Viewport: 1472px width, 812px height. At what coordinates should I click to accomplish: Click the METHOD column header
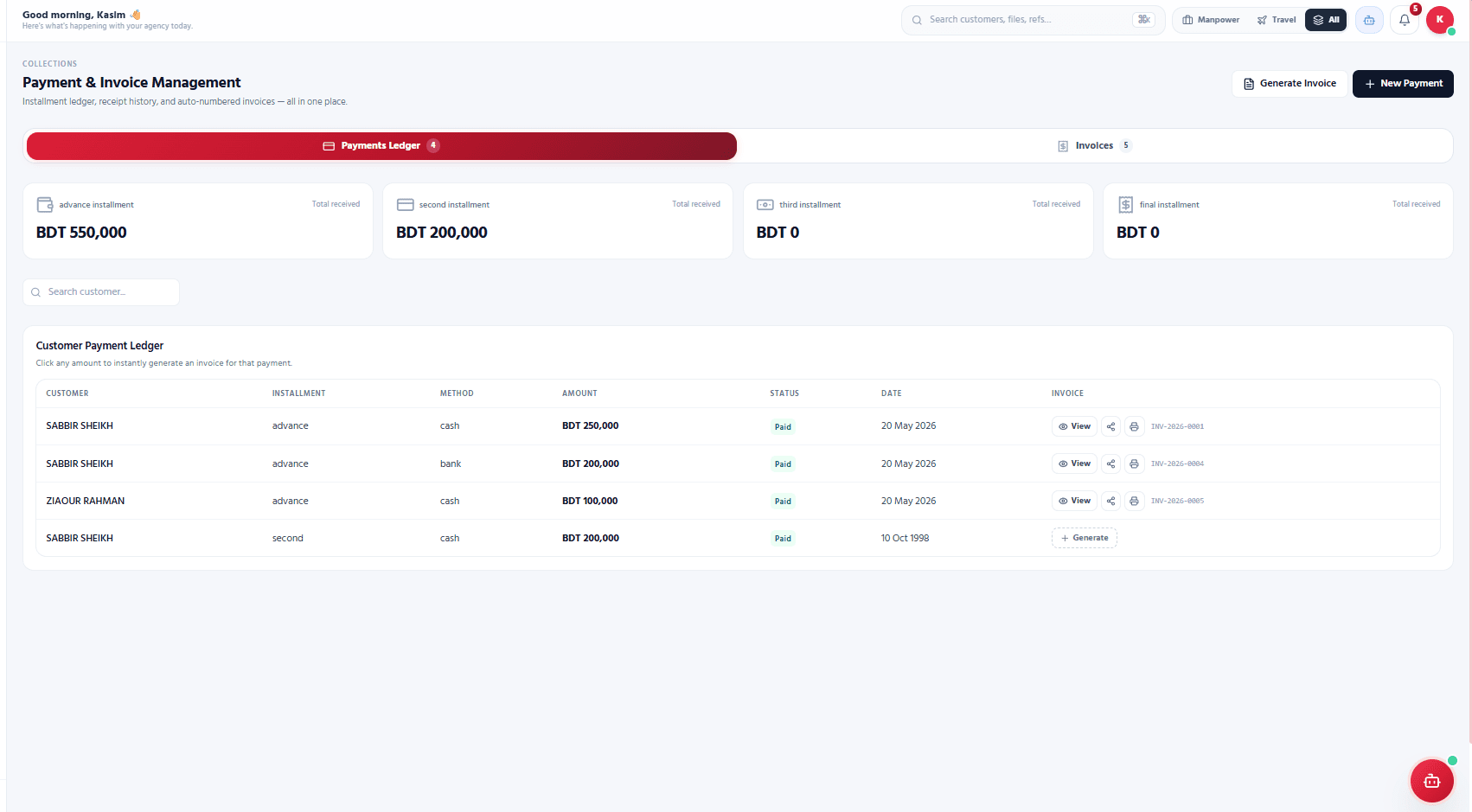point(457,393)
